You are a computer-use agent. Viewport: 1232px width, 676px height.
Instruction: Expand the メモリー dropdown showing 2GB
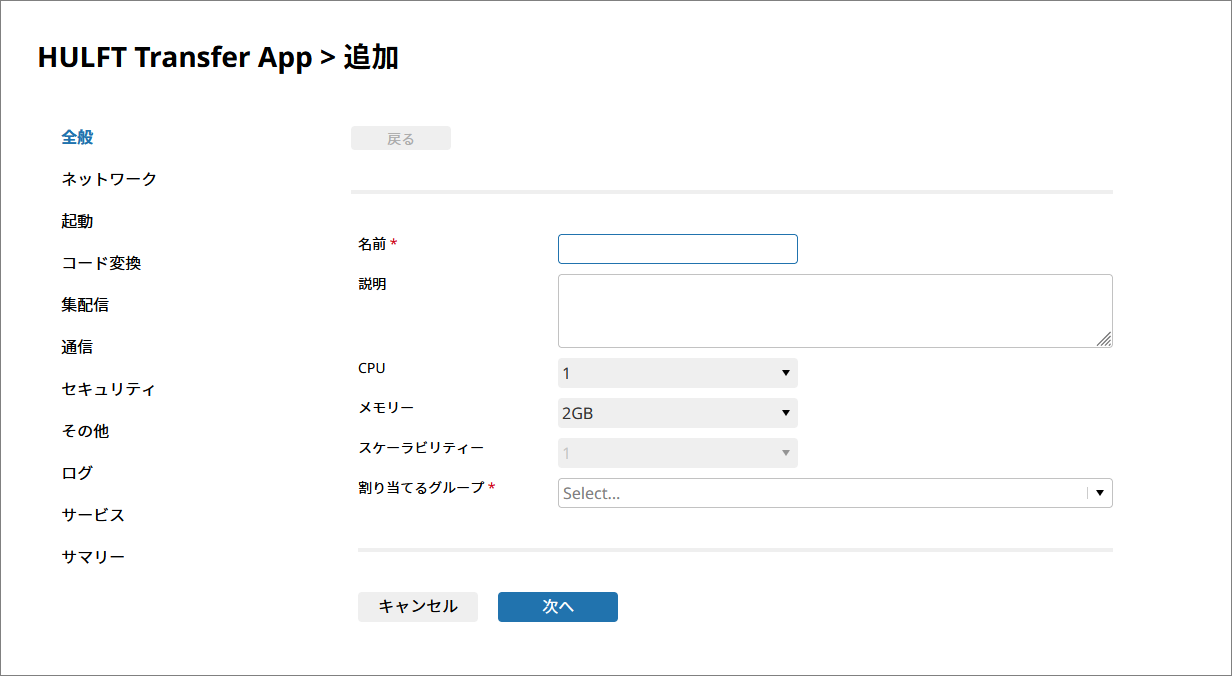tap(677, 413)
